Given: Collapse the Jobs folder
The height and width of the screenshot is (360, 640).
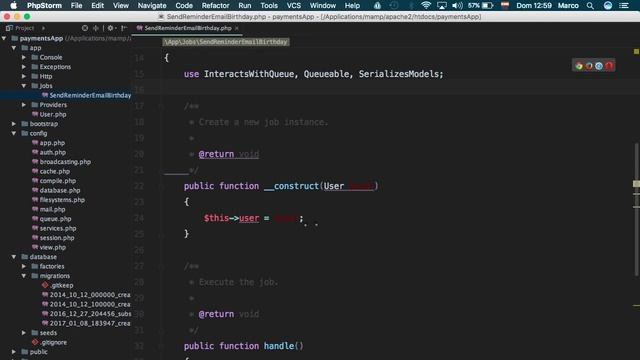Looking at the screenshot, I should pyautogui.click(x=24, y=86).
